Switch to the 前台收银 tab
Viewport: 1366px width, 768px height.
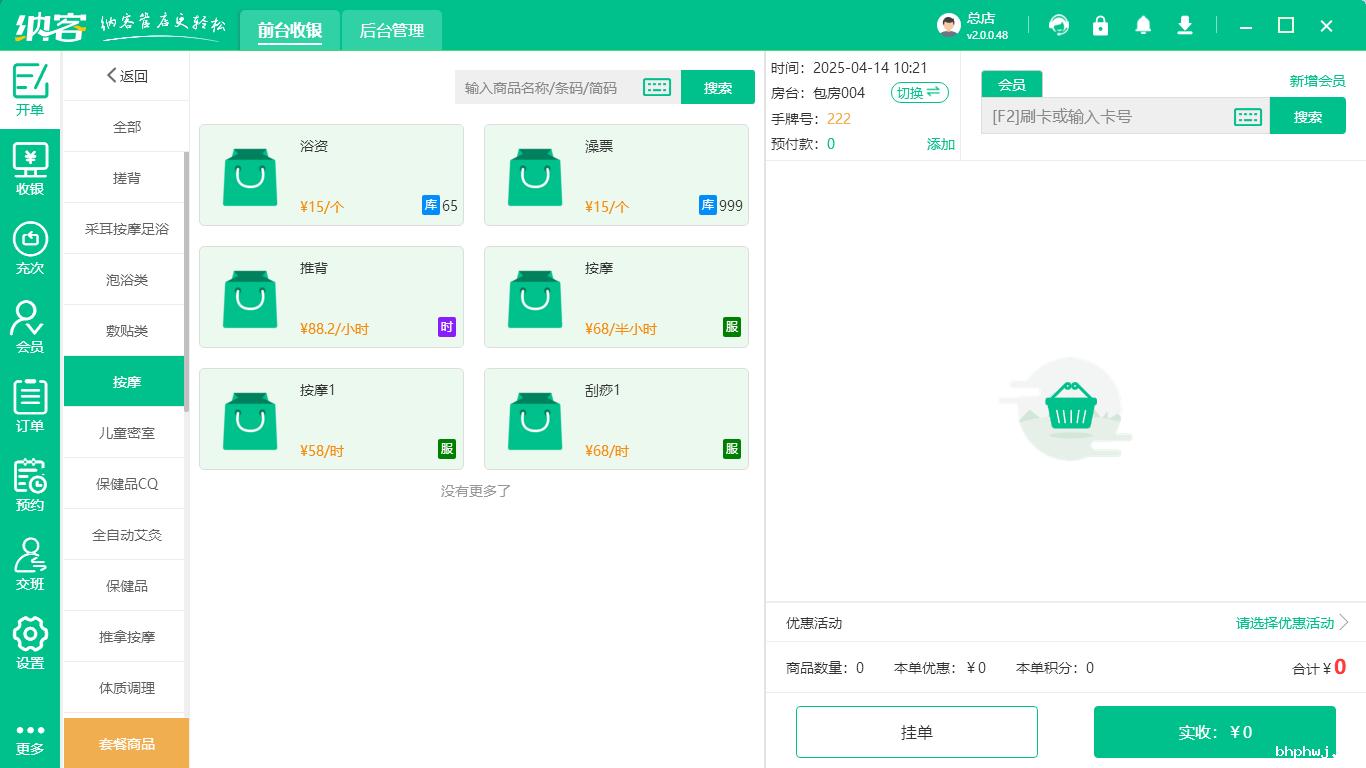click(290, 31)
